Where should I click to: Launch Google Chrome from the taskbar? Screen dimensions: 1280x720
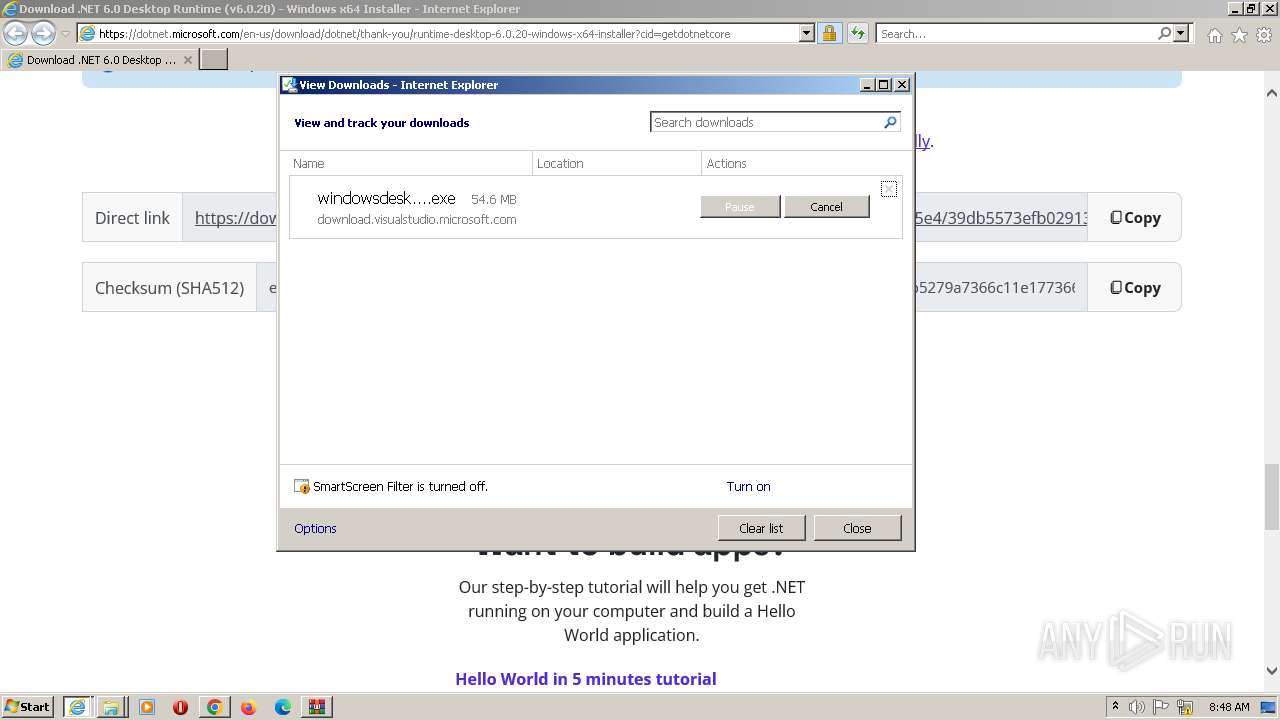pos(214,707)
